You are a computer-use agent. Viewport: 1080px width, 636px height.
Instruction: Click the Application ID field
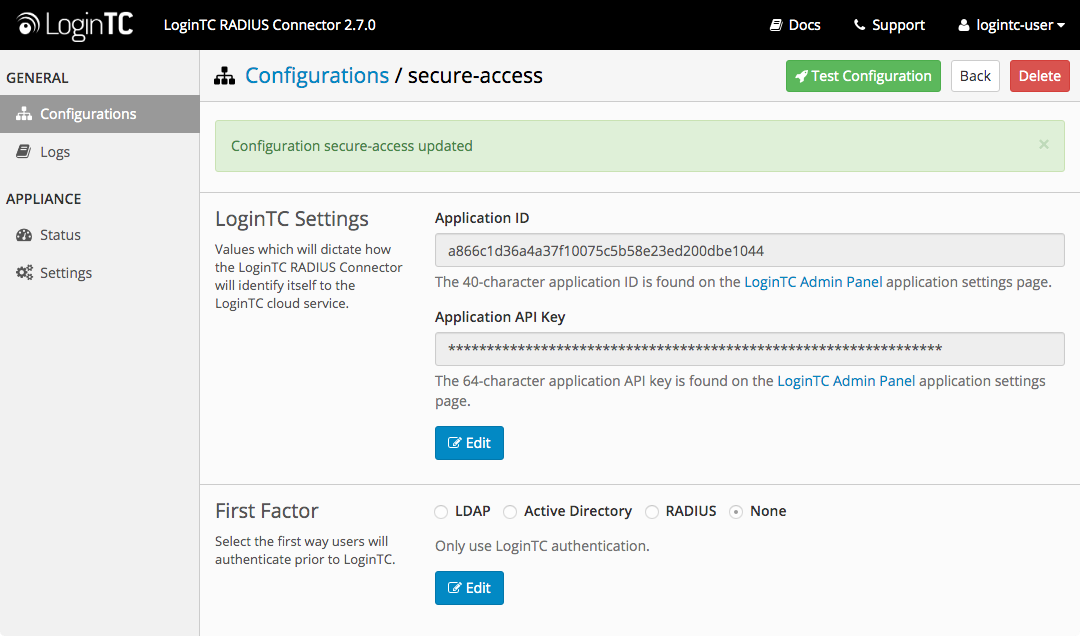749,250
